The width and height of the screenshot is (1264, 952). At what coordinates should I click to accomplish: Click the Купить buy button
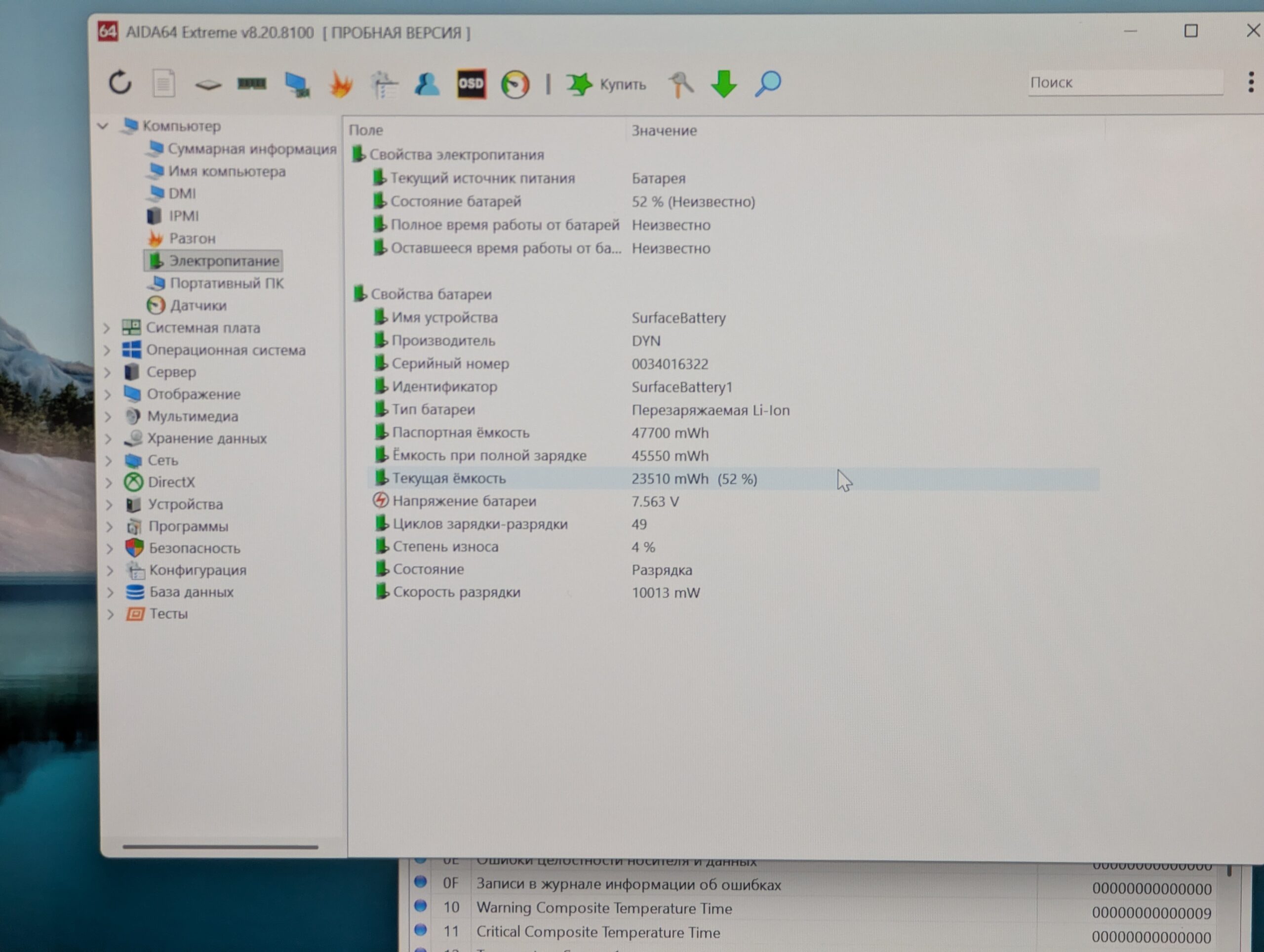(x=606, y=84)
